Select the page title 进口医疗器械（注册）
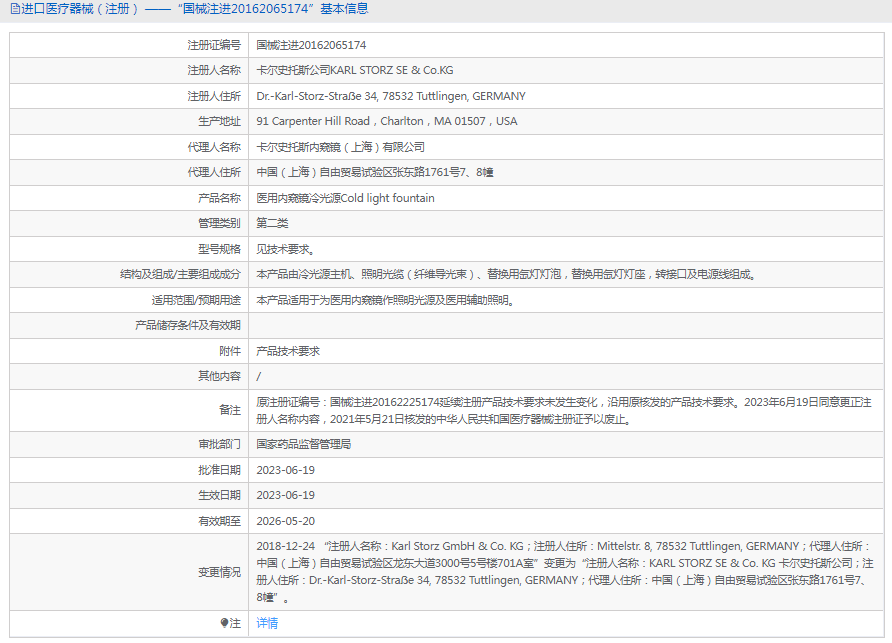The height and width of the screenshot is (643, 892). point(79,9)
